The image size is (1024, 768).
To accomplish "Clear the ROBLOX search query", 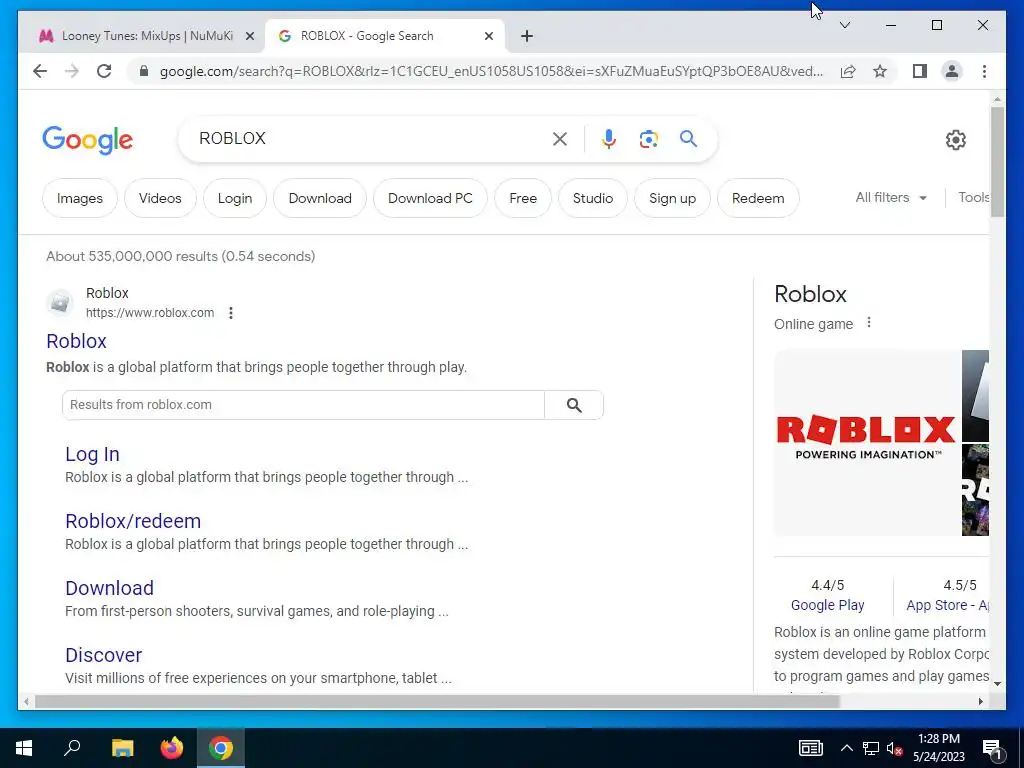I will pyautogui.click(x=560, y=138).
